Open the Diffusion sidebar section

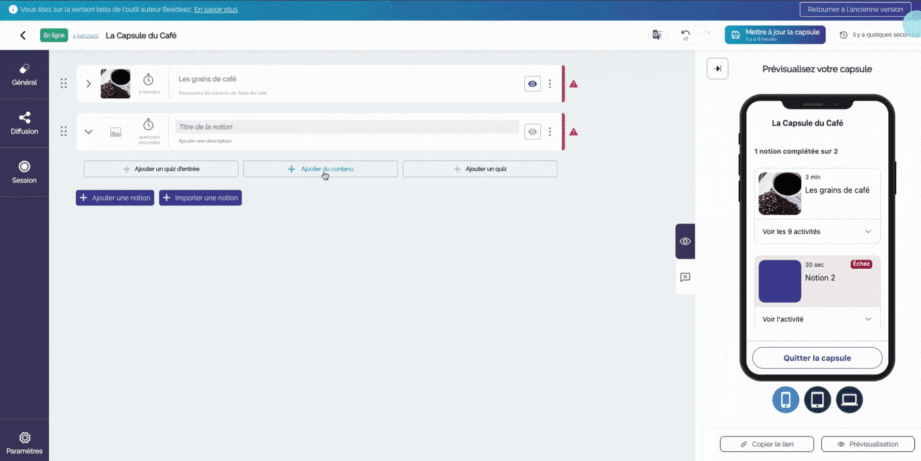tap(24, 123)
